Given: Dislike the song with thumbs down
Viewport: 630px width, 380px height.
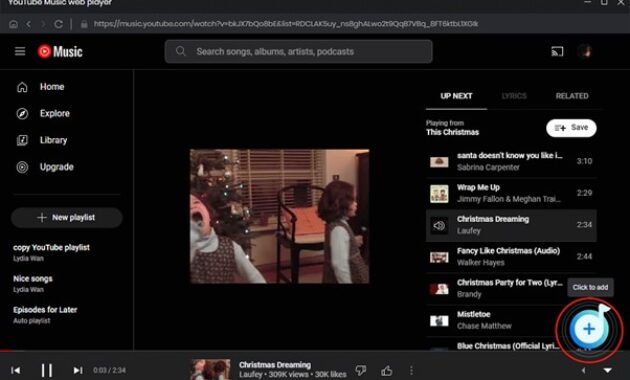Looking at the screenshot, I should (x=361, y=370).
